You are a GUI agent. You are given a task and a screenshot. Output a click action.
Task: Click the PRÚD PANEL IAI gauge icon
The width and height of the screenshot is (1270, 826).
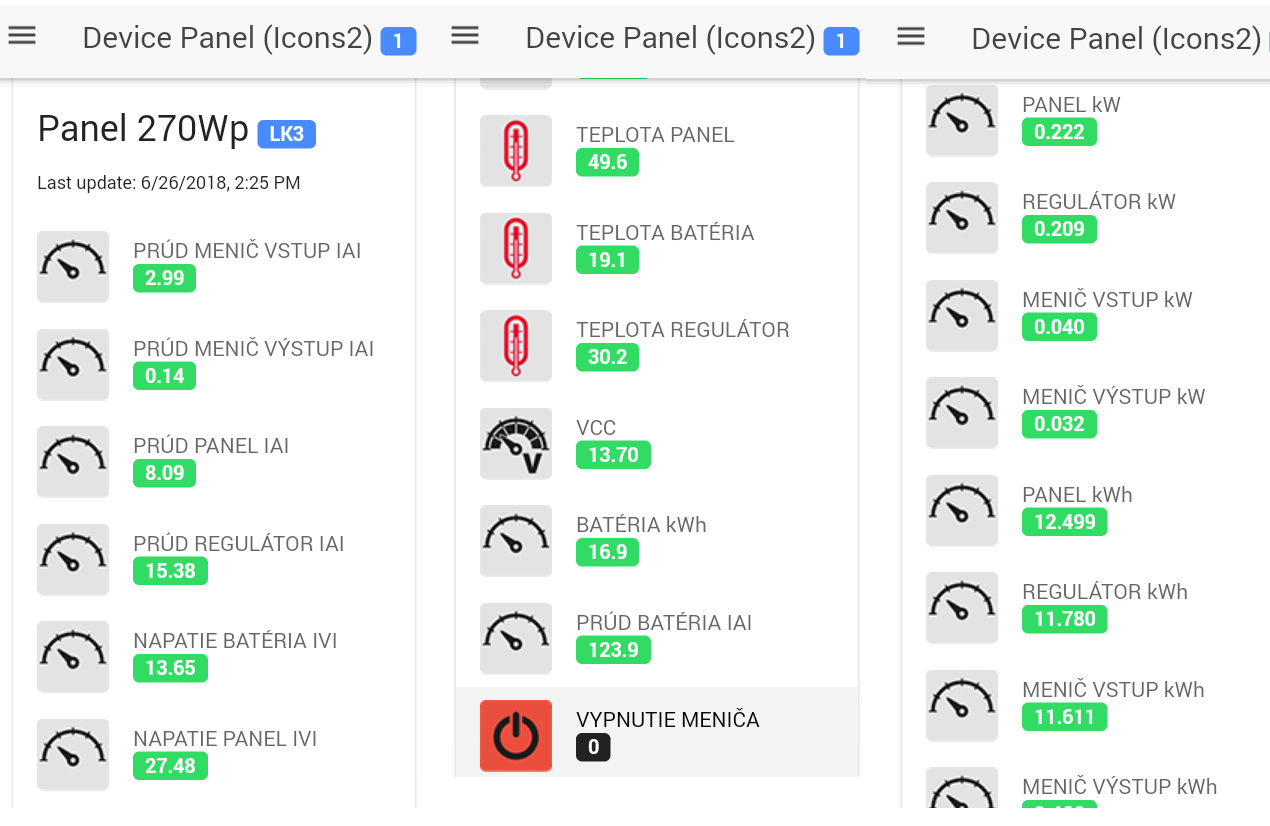(x=73, y=462)
